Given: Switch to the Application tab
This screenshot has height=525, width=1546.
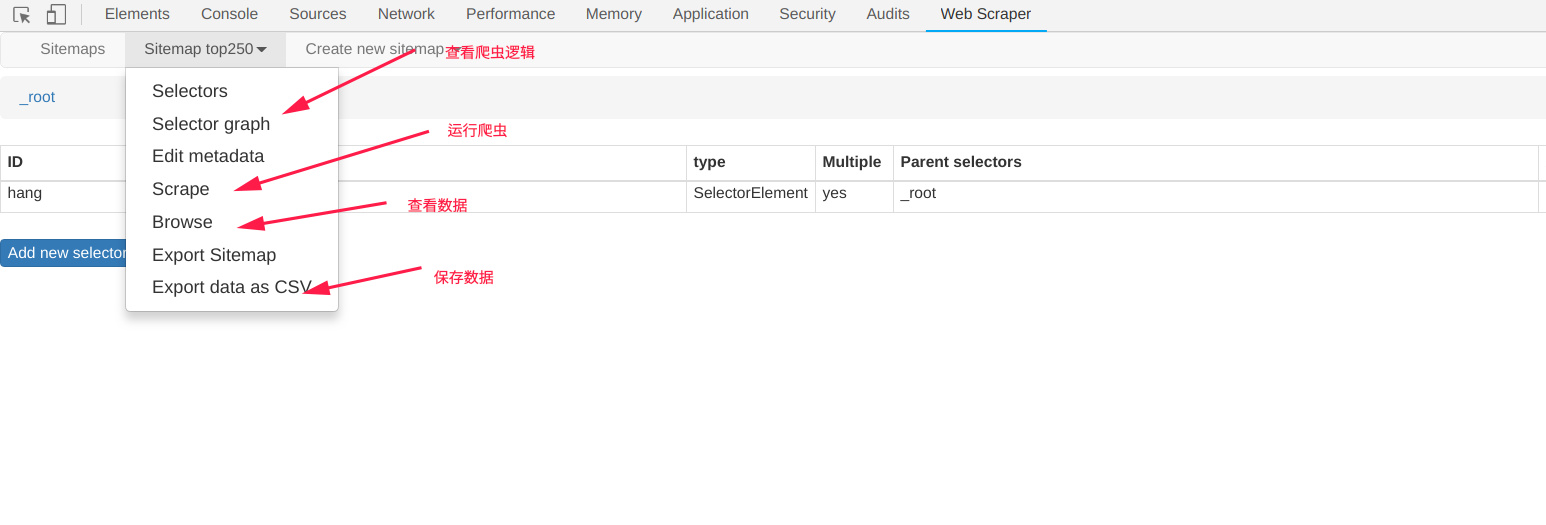Looking at the screenshot, I should 710,14.
